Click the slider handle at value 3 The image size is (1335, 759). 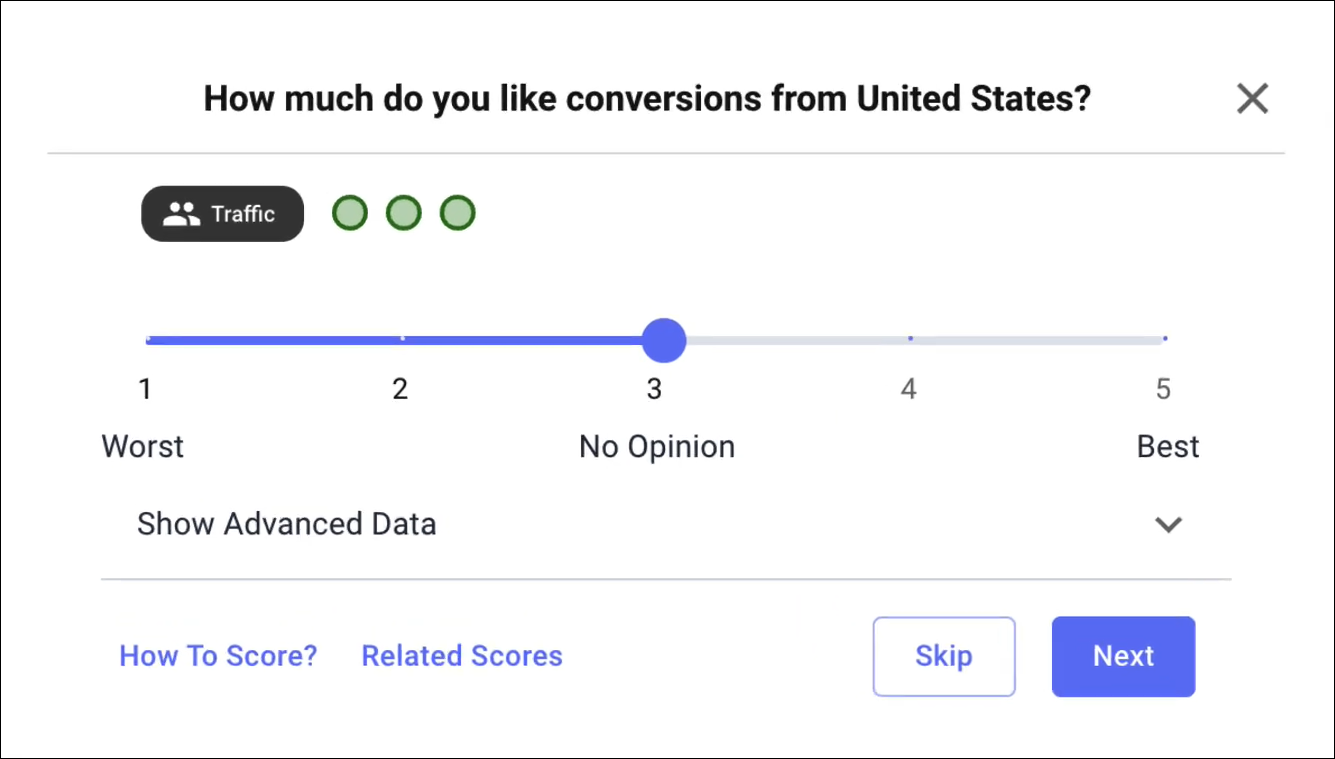(x=663, y=340)
